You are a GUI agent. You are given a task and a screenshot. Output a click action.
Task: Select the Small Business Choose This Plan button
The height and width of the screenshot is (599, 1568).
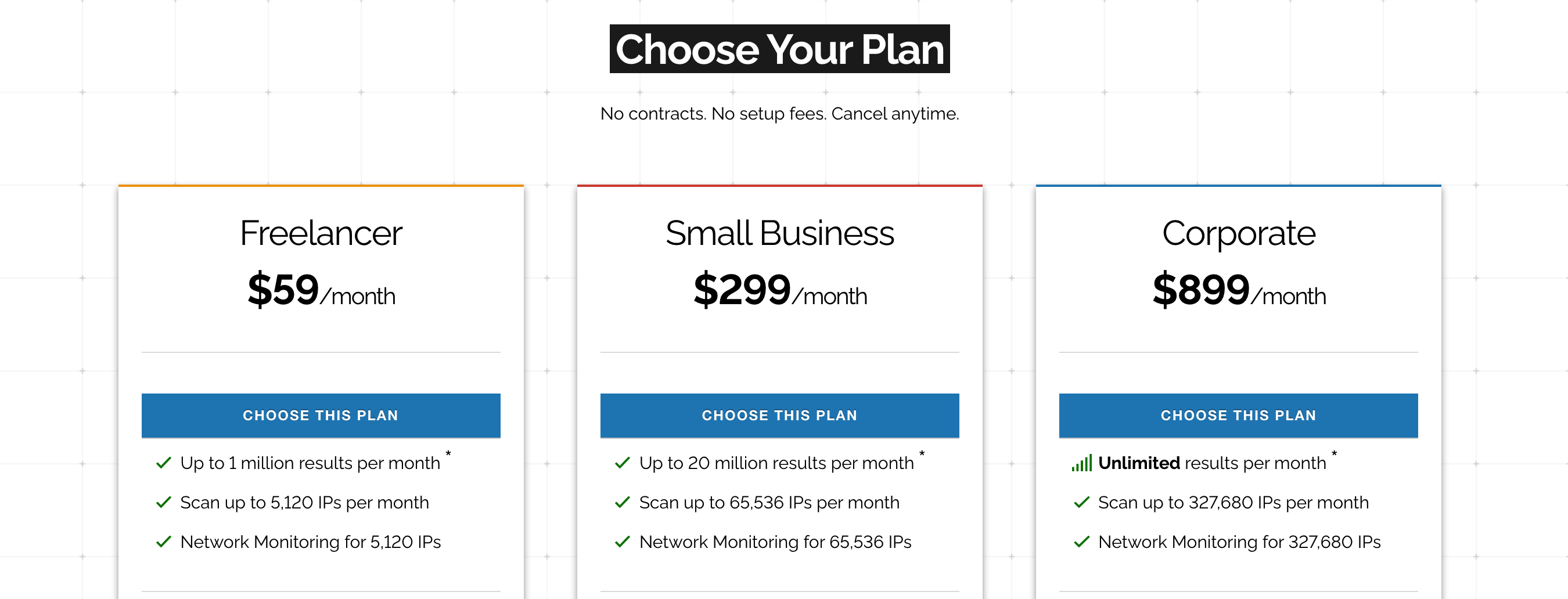(779, 416)
